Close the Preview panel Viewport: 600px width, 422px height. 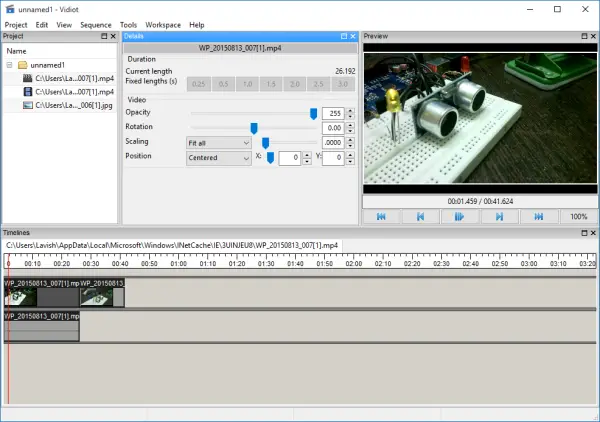(591, 37)
